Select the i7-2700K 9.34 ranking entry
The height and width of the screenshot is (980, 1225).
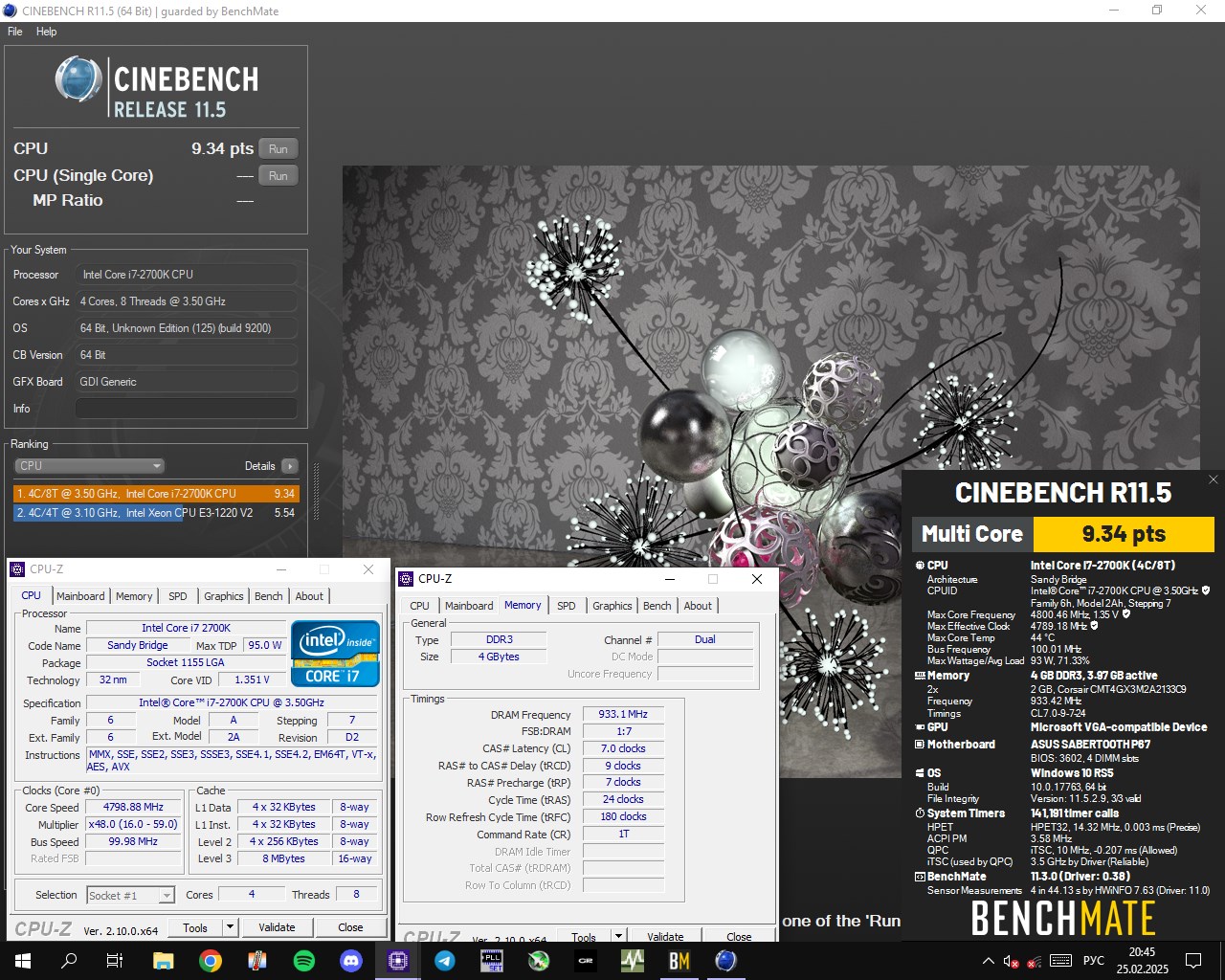pos(156,494)
